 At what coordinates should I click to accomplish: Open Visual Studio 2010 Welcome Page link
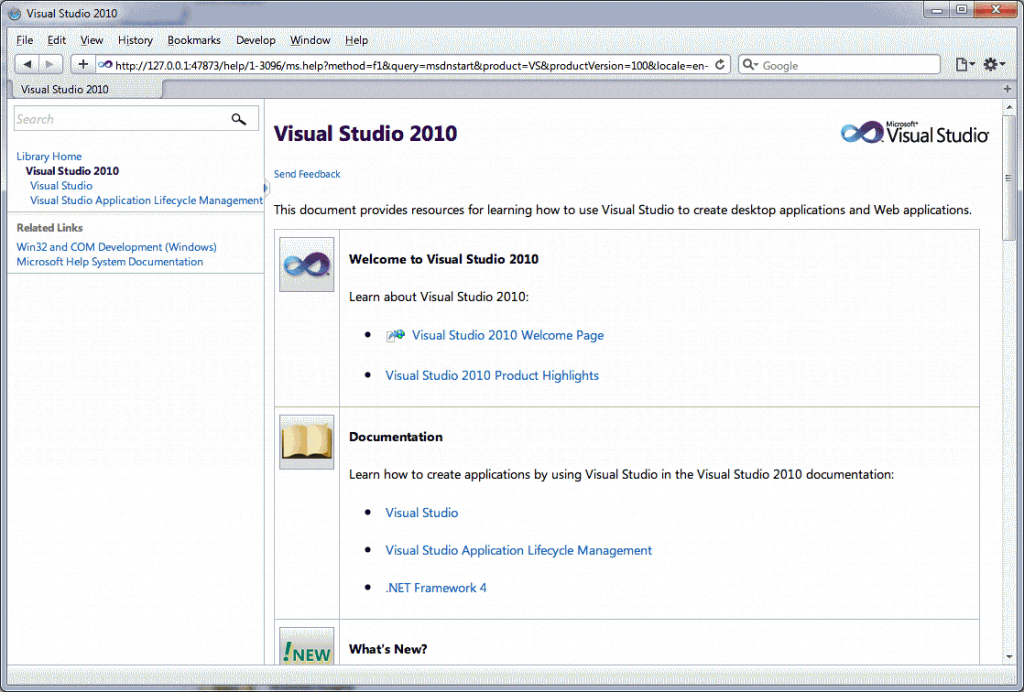click(507, 335)
